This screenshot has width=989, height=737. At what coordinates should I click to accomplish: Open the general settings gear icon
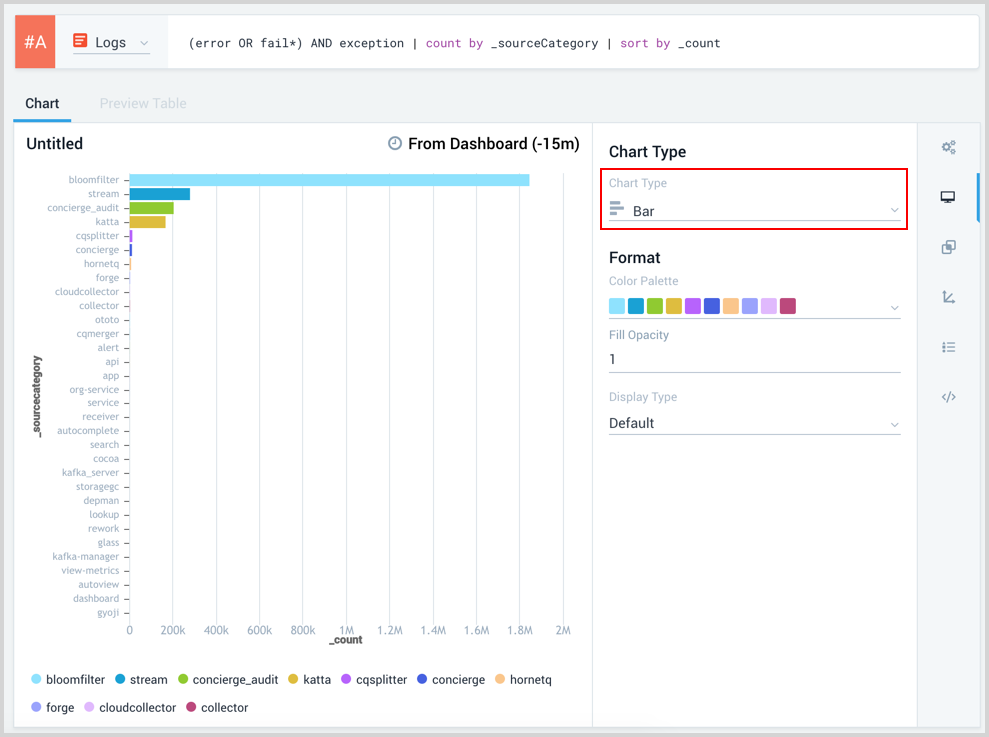click(948, 147)
